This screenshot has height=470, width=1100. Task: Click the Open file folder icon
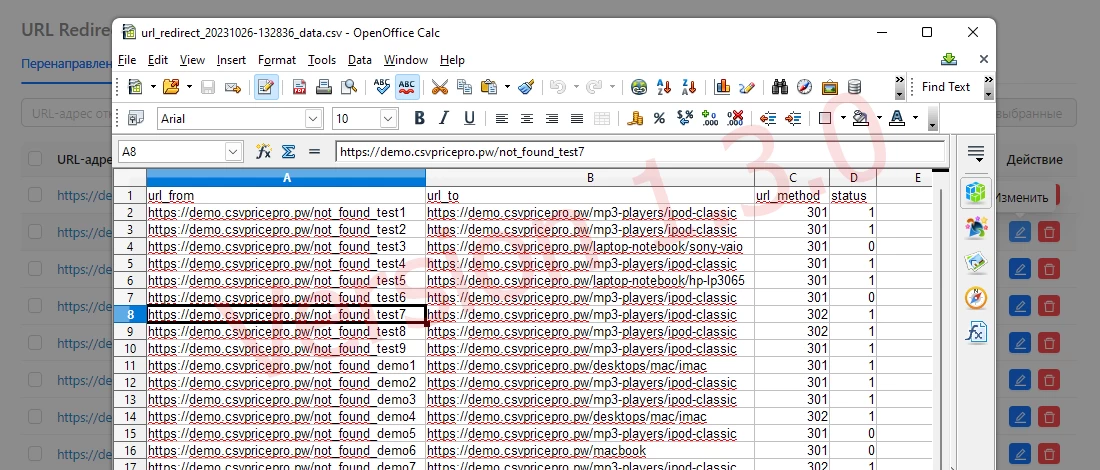[170, 87]
